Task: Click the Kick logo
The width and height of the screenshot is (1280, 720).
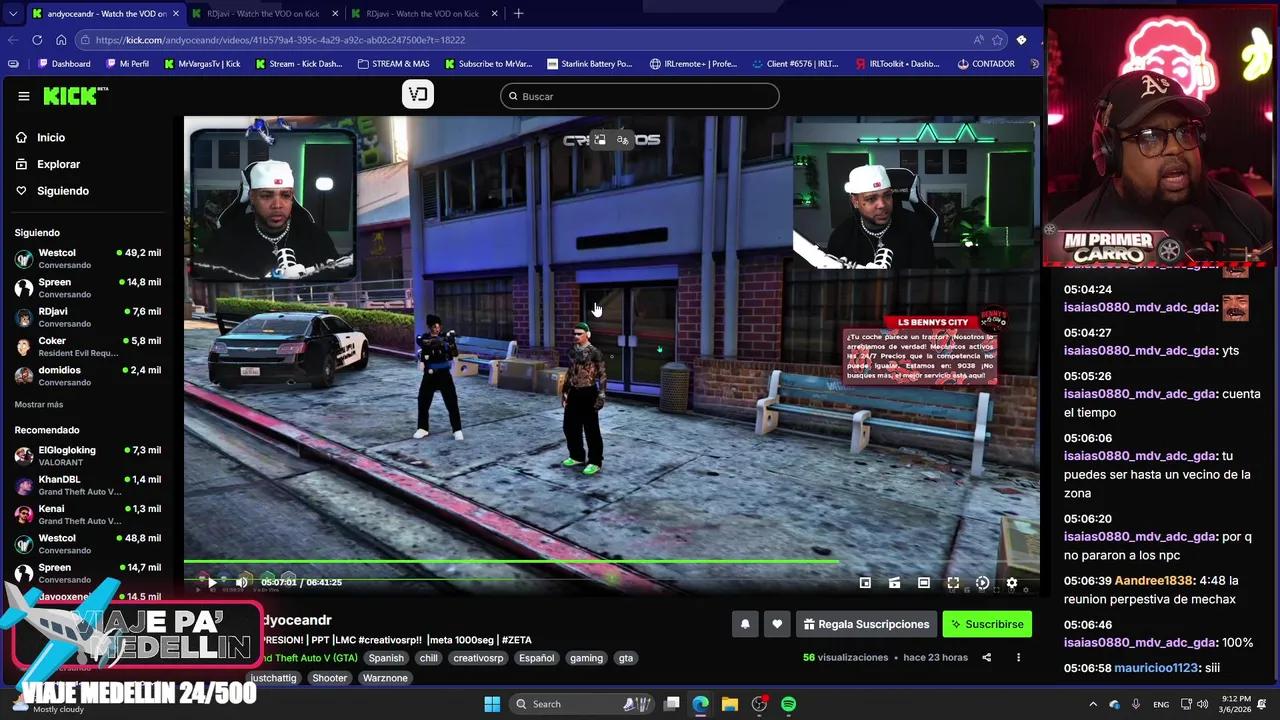Action: click(75, 96)
